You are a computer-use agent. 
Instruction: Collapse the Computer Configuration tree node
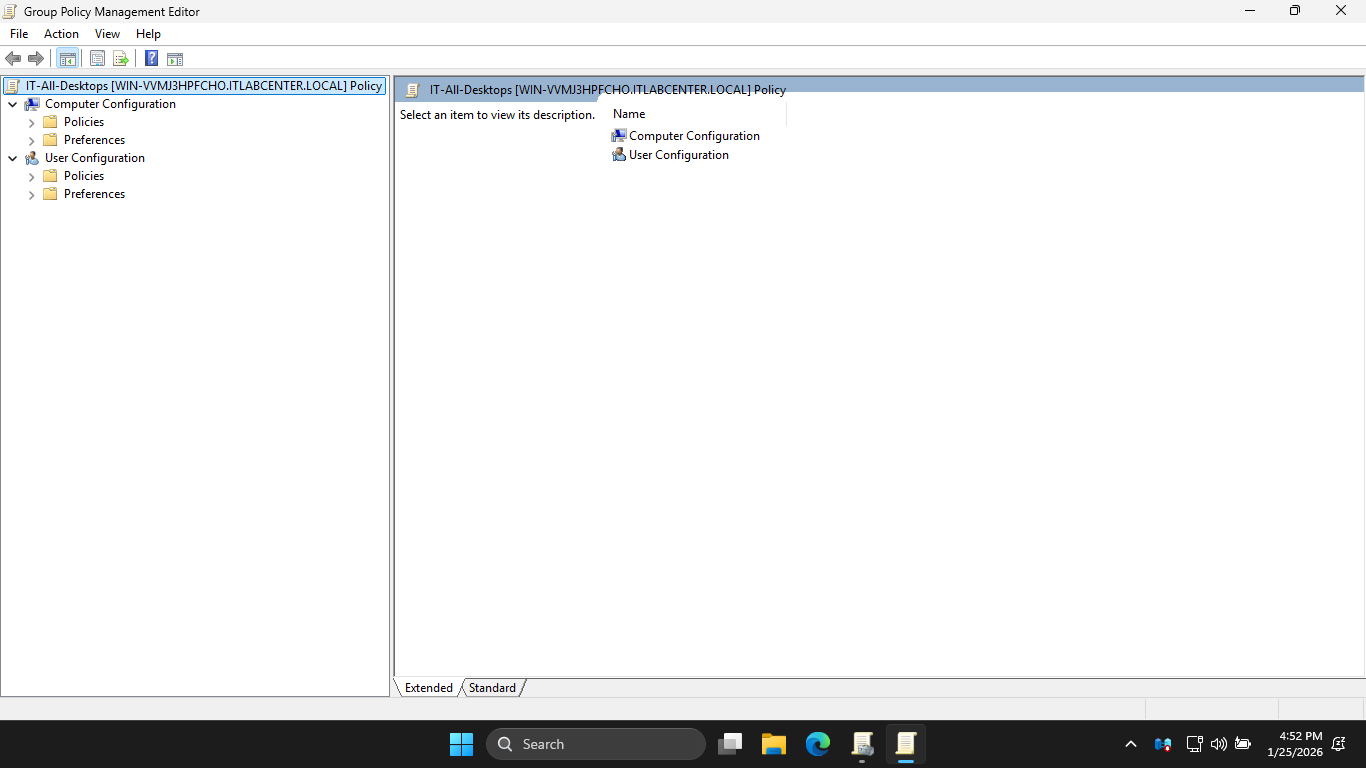pos(12,104)
